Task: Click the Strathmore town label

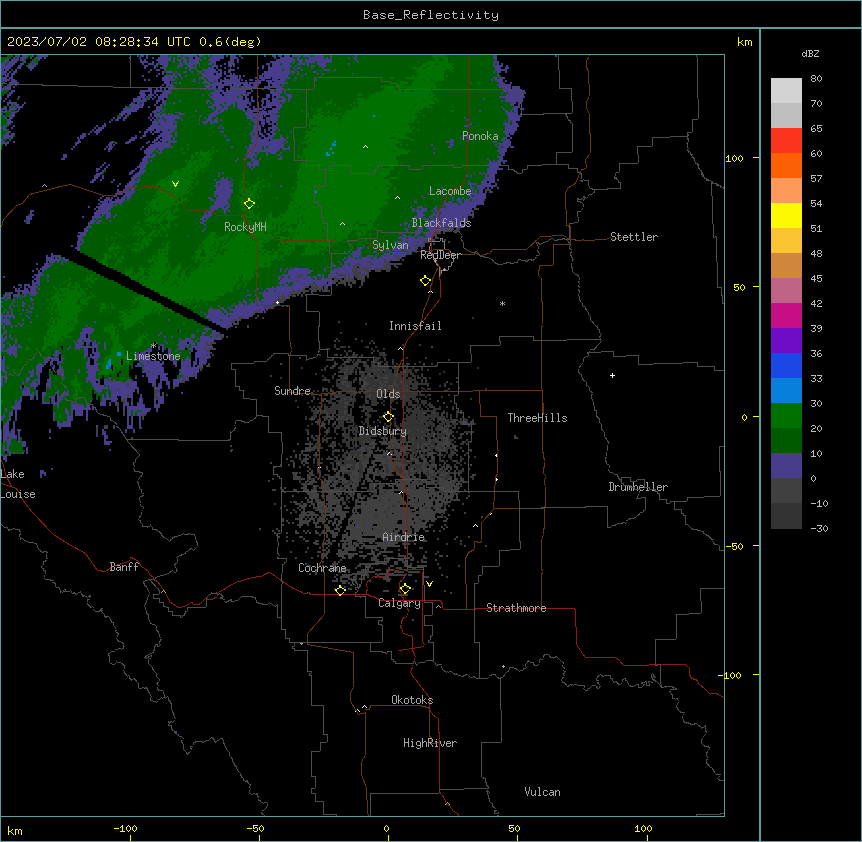Action: coord(516,608)
